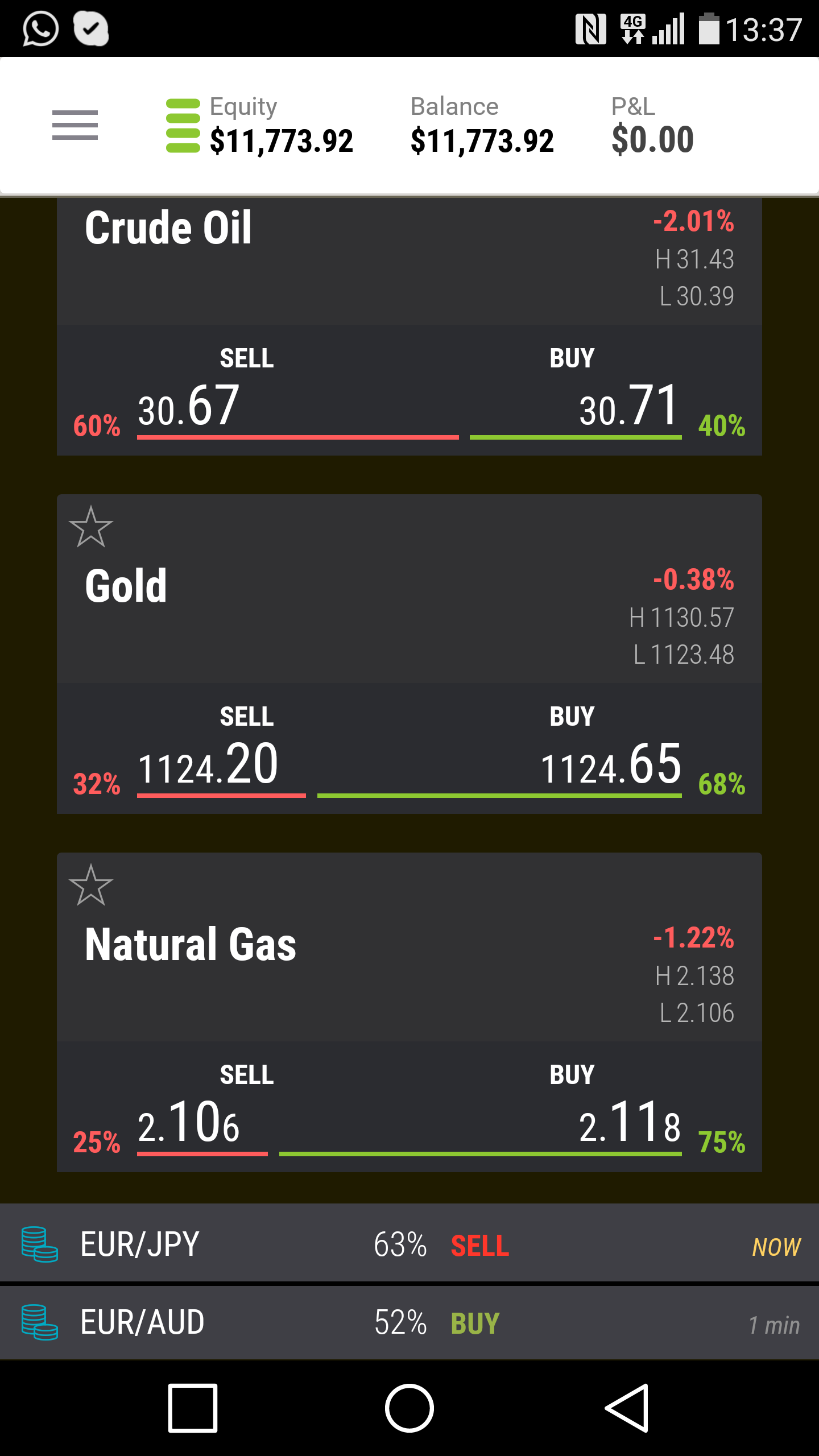
Task: Tap the EUR/AUD coins icon
Action: [x=39, y=1322]
